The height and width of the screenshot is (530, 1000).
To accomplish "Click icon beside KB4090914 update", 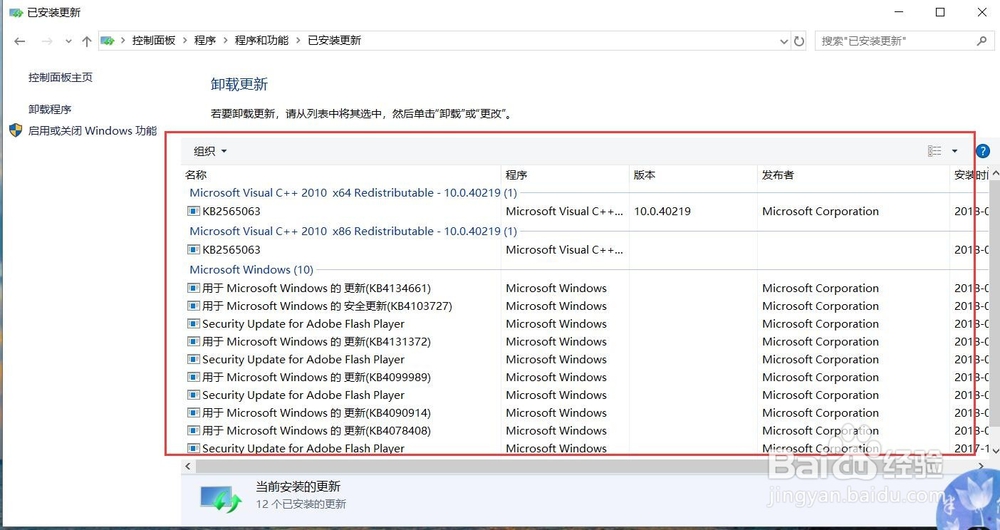I will (193, 413).
